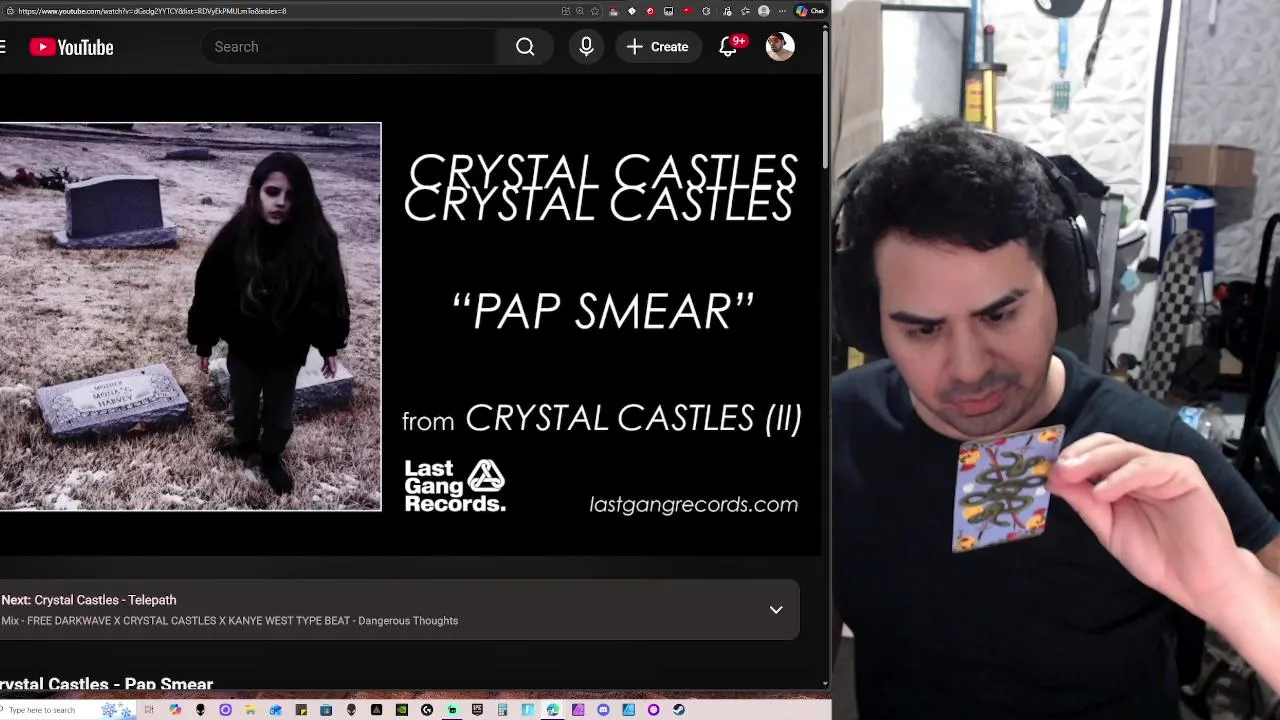Open the browser profile avatar
The height and width of the screenshot is (720, 1280).
click(x=763, y=11)
